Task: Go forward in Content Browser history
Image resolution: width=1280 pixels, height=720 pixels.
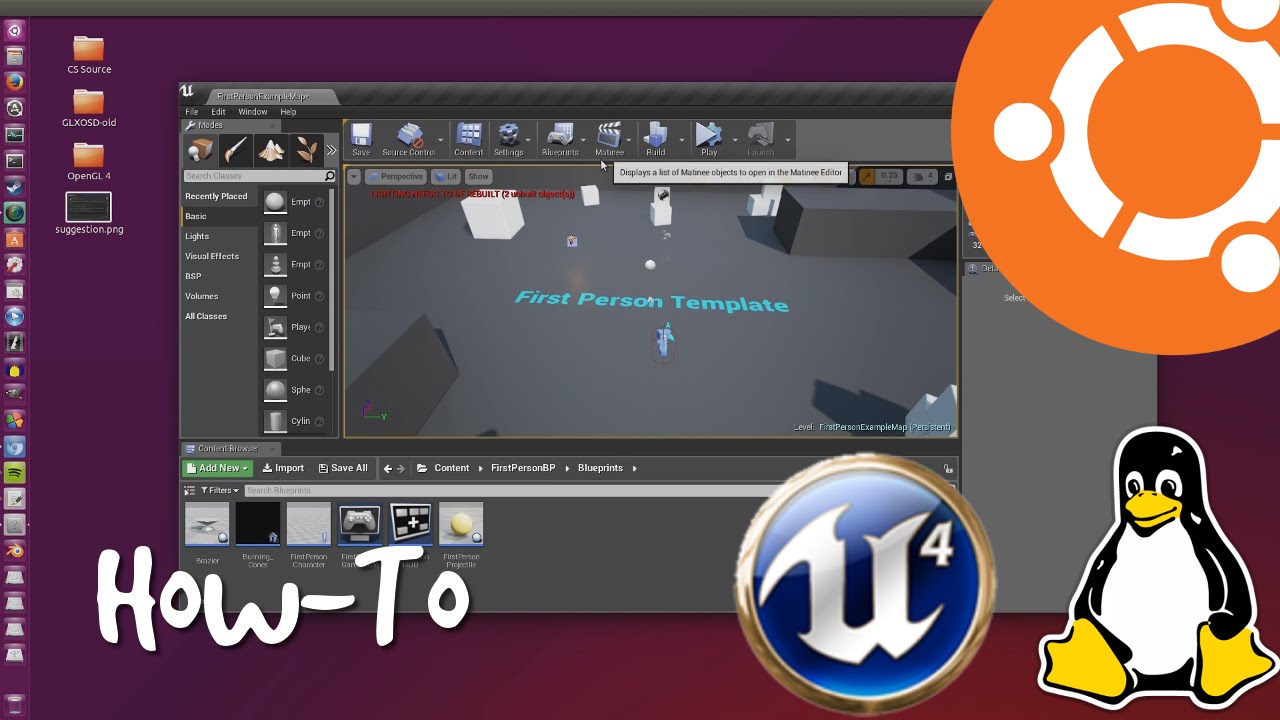Action: [401, 468]
